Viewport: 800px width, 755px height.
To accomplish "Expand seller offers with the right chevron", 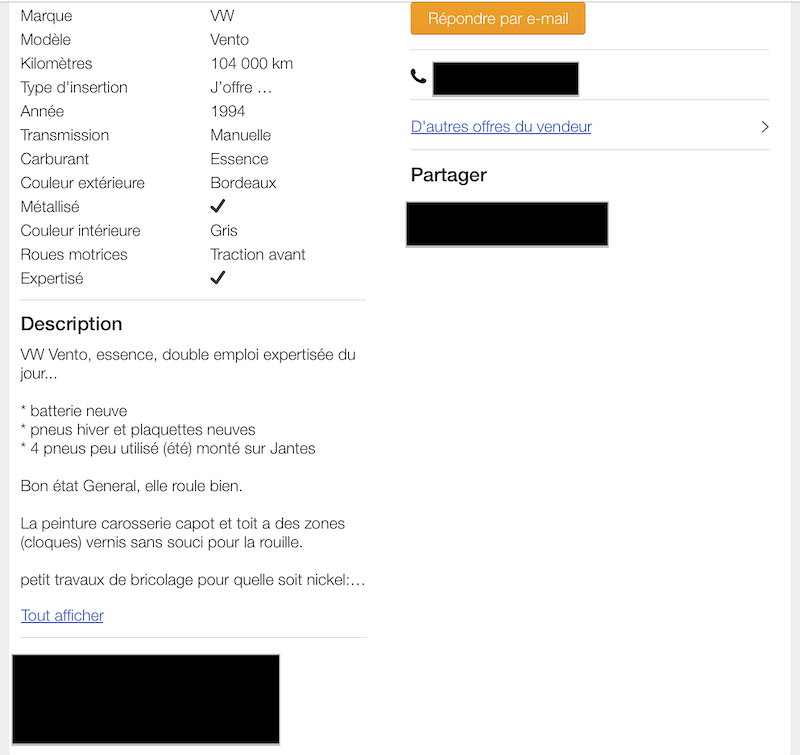I will 764,127.
